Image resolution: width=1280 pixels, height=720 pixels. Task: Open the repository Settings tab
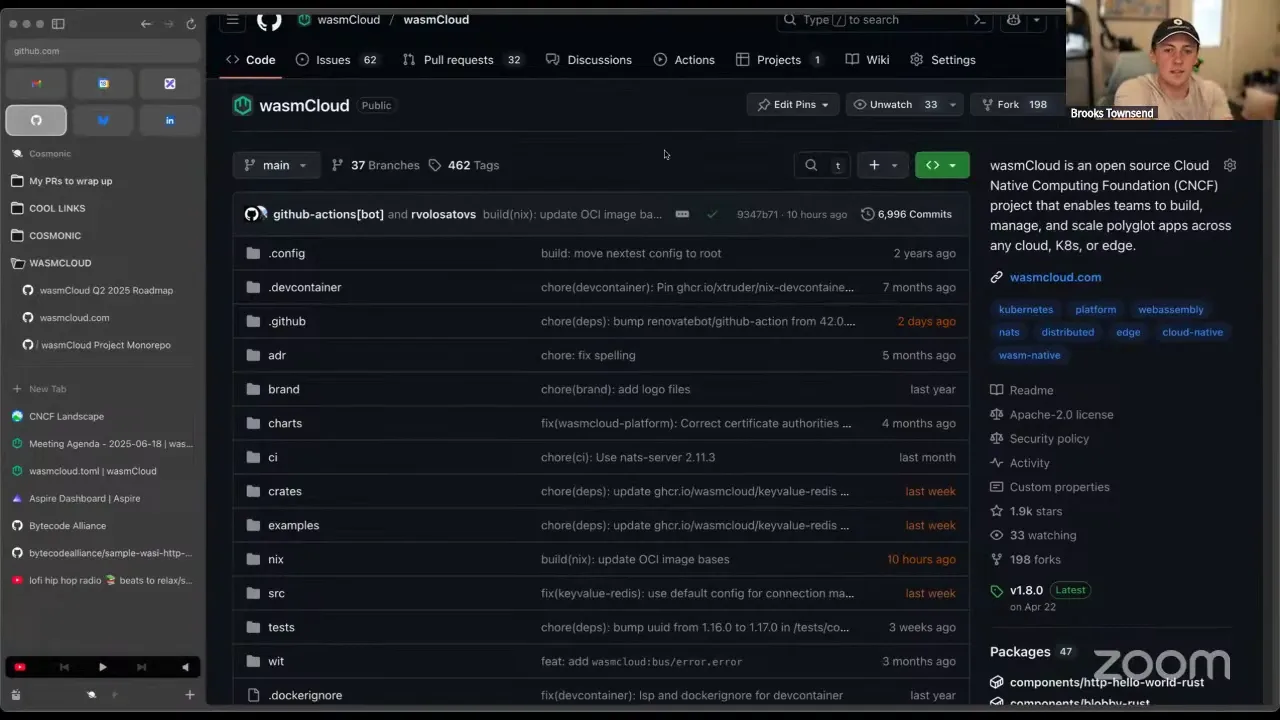point(943,60)
